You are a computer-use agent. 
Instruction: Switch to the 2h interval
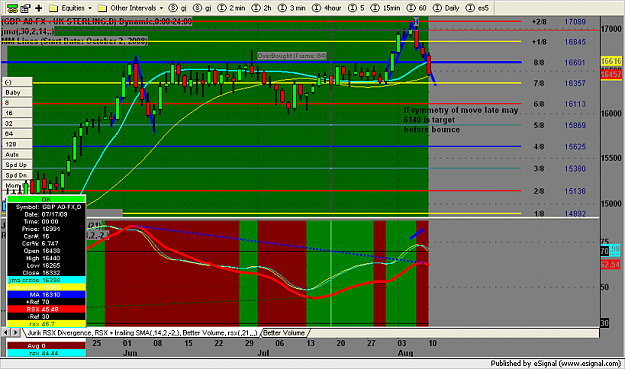[262, 8]
